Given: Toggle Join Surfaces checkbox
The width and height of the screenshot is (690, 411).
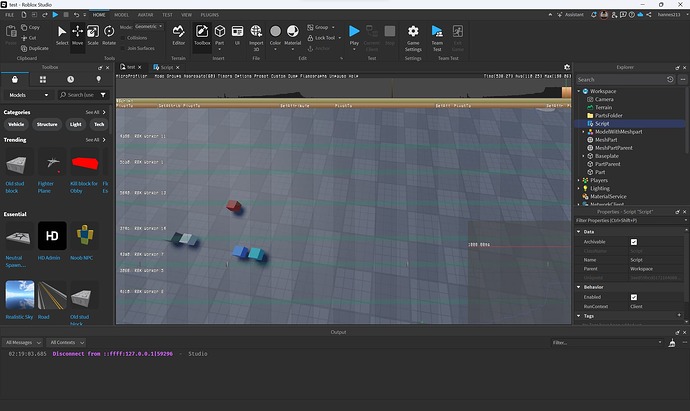Looking at the screenshot, I should point(123,48).
